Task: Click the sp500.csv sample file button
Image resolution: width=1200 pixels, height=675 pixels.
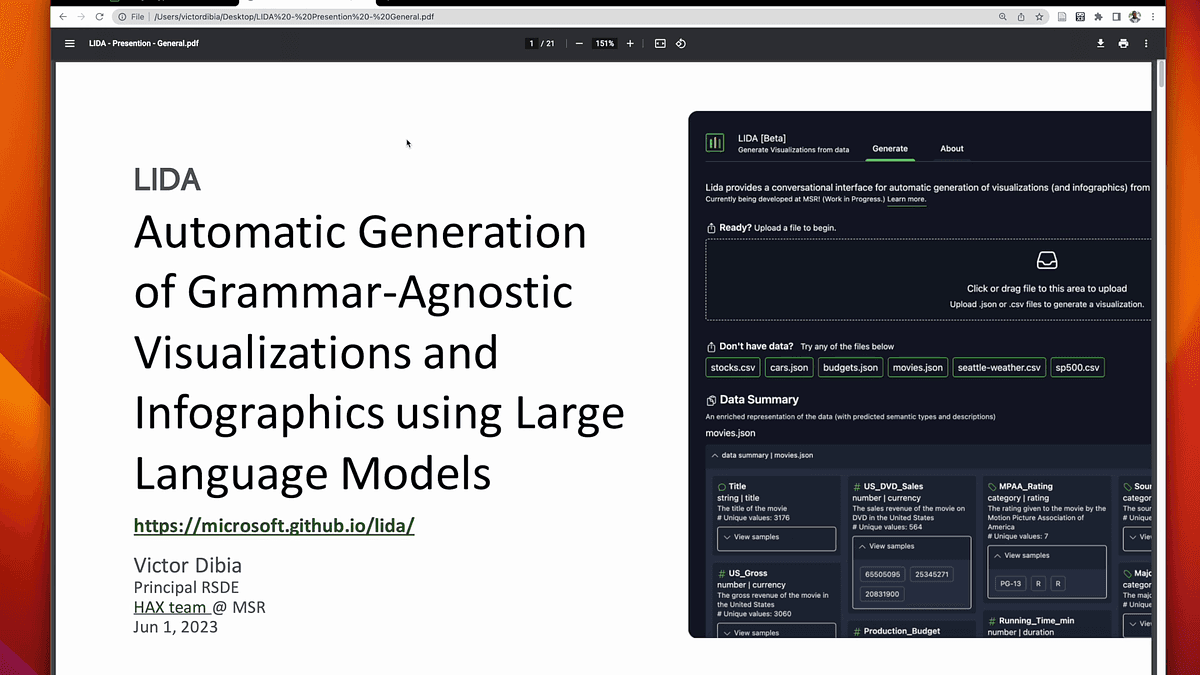Action: click(x=1078, y=368)
